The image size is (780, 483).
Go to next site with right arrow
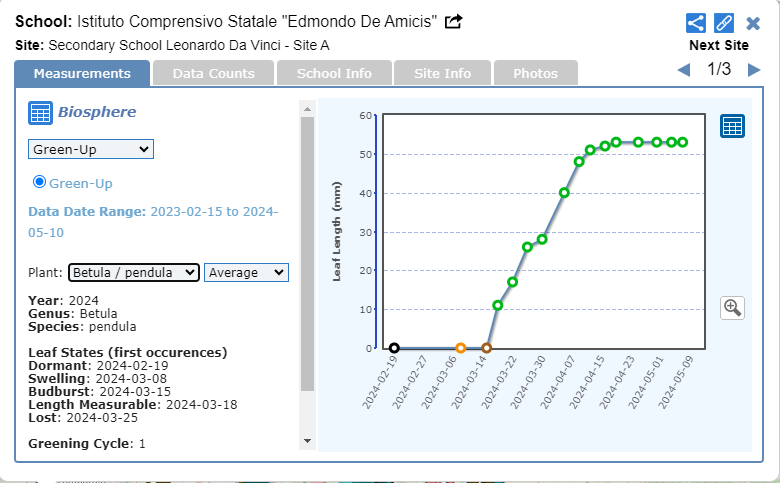(754, 70)
